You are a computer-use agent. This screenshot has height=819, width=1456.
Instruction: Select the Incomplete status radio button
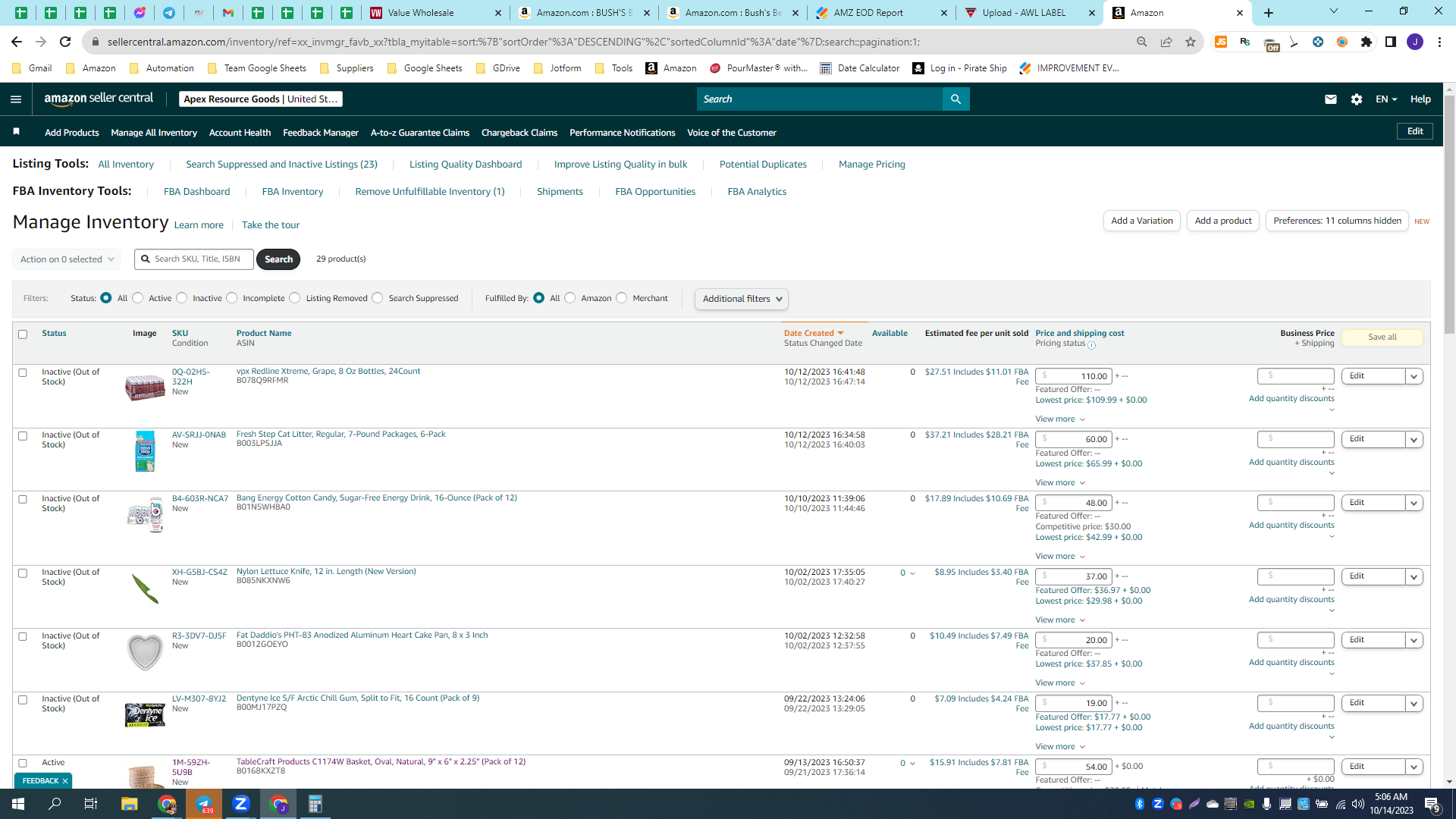point(232,298)
